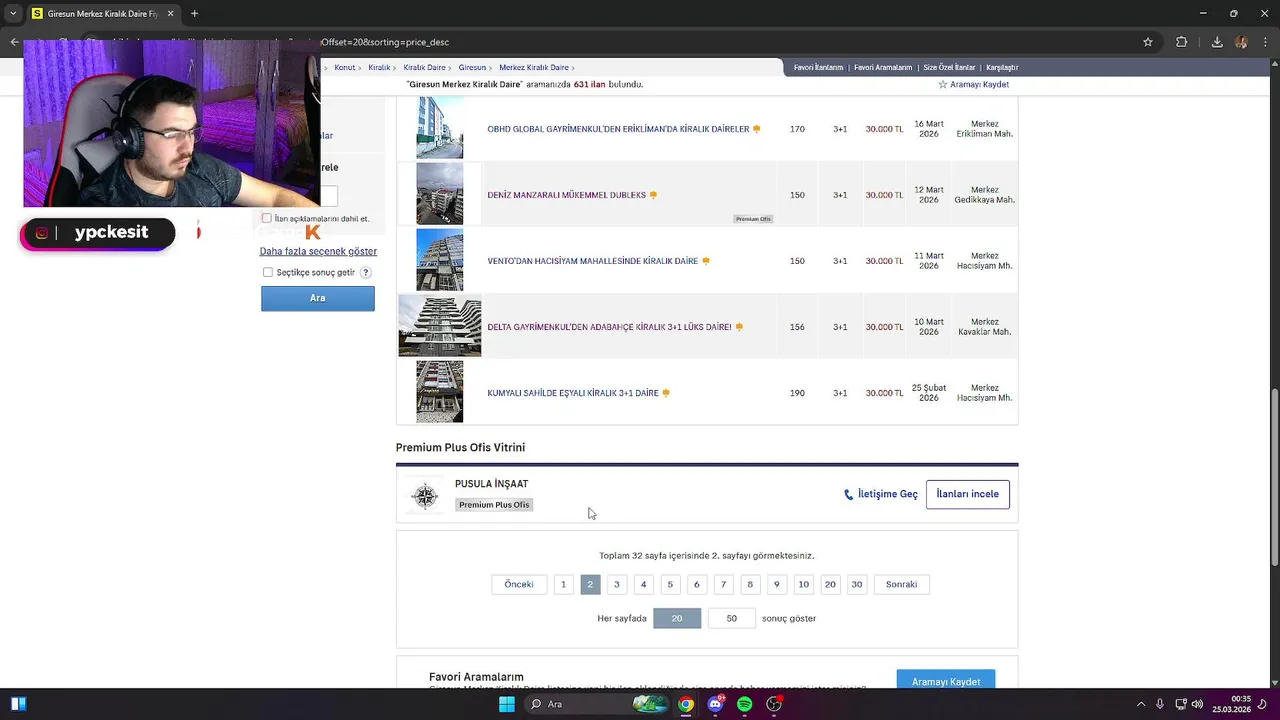The height and width of the screenshot is (720, 1280).
Task: Click the Kiralık Daire breadcrumb
Action: point(424,68)
